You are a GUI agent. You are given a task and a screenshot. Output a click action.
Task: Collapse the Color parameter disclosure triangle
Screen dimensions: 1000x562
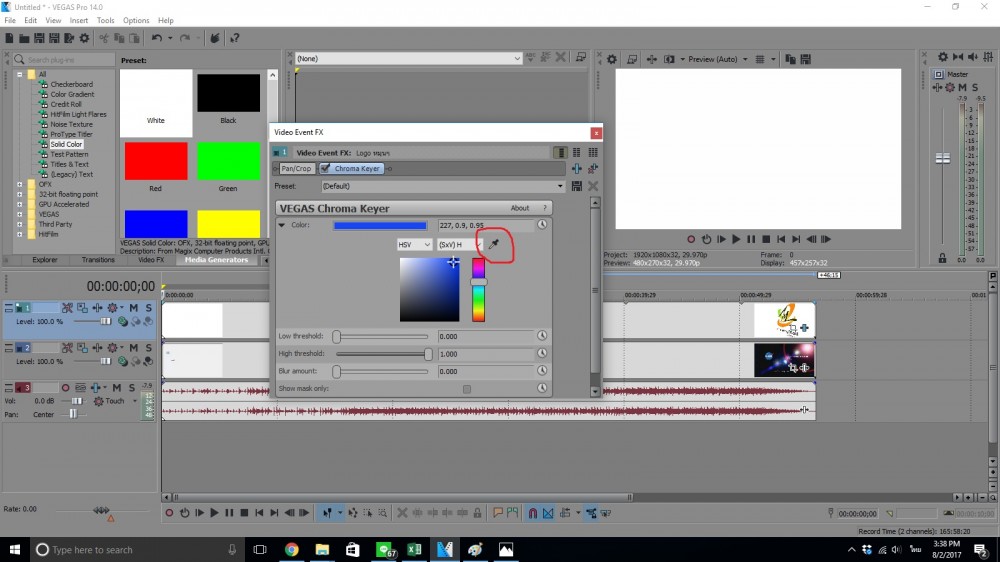click(281, 225)
